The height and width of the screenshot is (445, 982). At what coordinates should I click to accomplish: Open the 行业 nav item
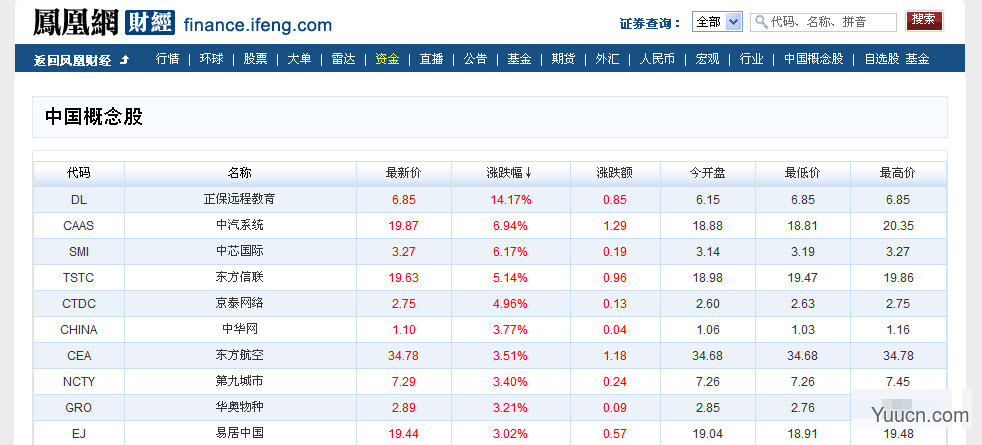pos(752,59)
